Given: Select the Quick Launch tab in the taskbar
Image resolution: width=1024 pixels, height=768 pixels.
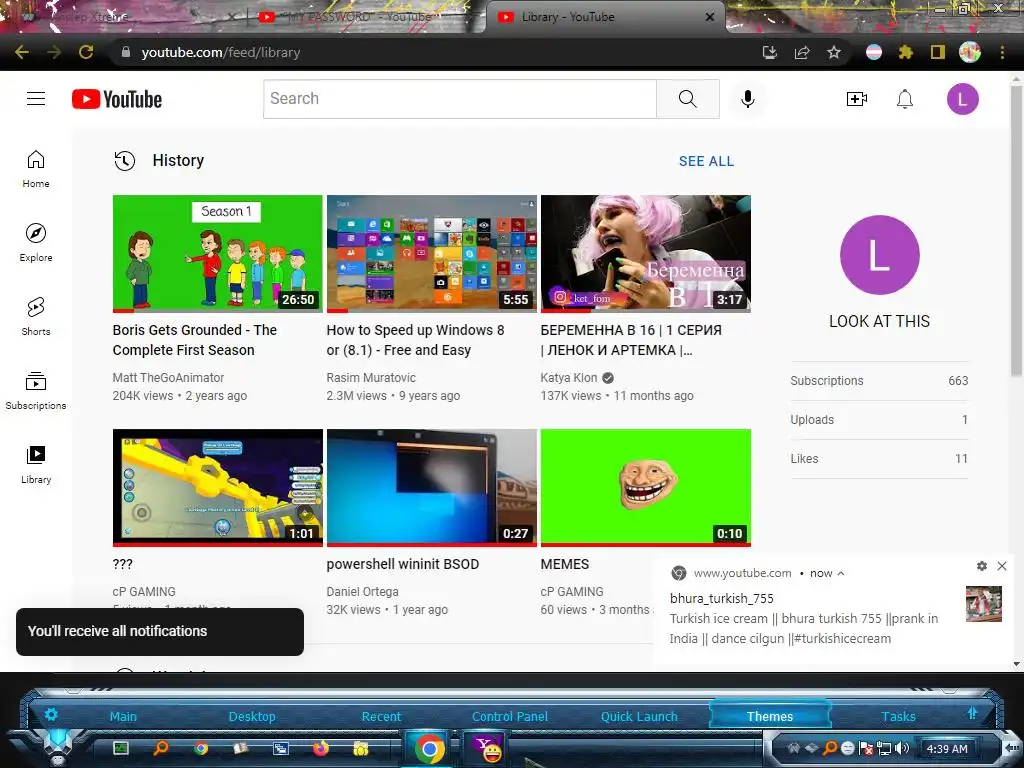Looking at the screenshot, I should coord(639,716).
